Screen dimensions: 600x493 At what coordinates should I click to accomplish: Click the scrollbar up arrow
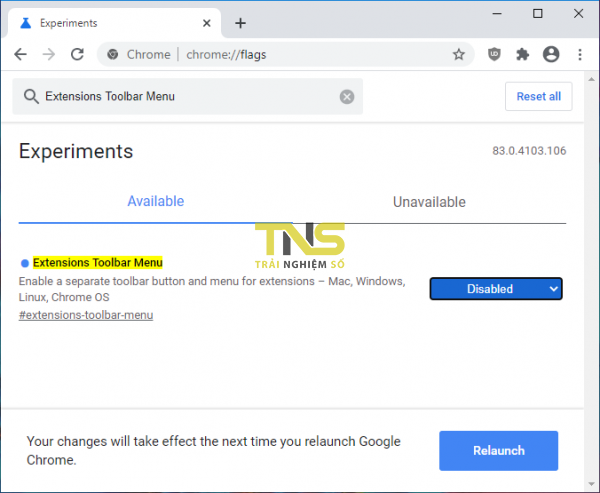[592, 80]
